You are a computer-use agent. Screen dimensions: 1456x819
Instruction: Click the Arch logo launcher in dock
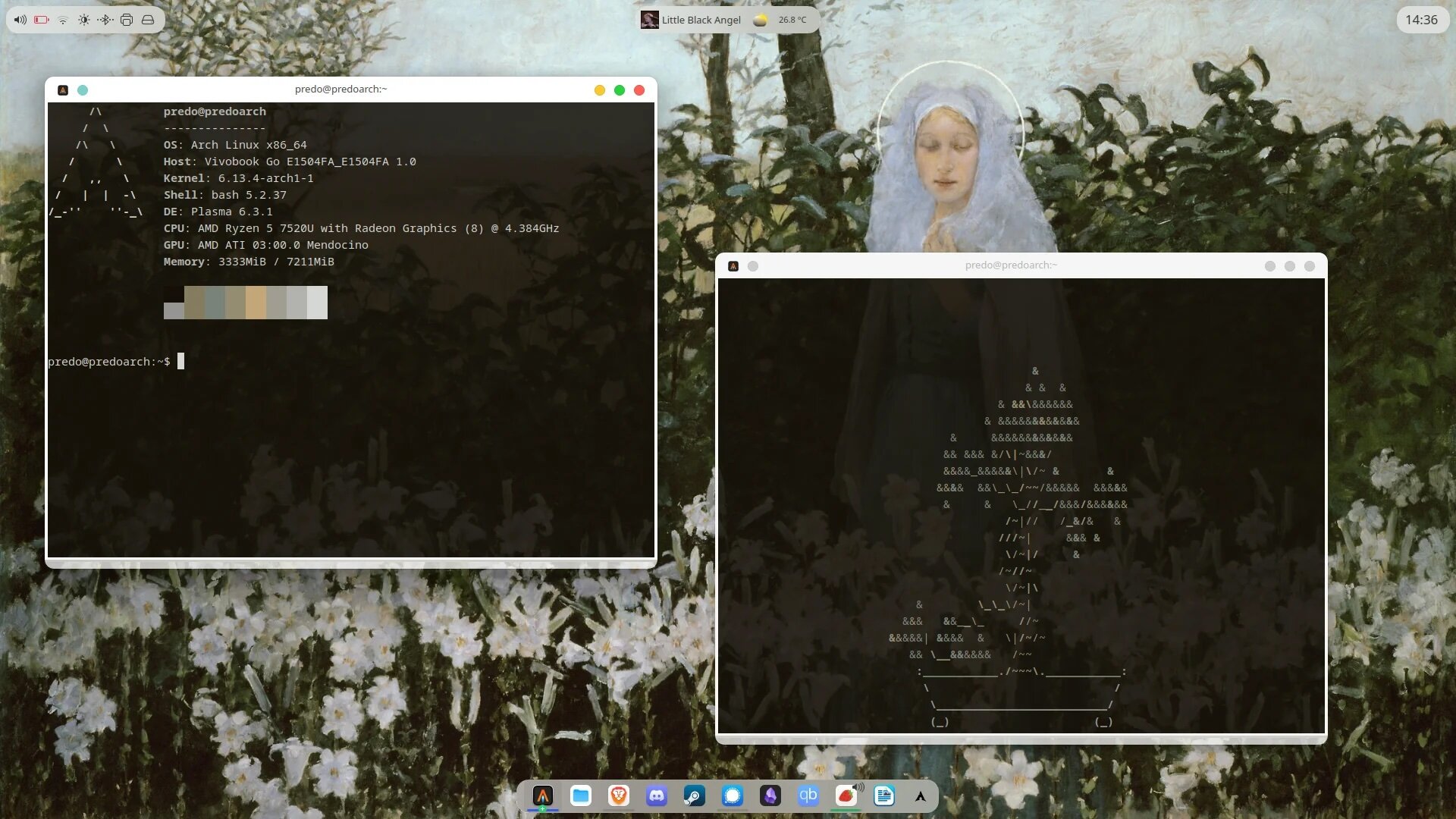coord(920,796)
